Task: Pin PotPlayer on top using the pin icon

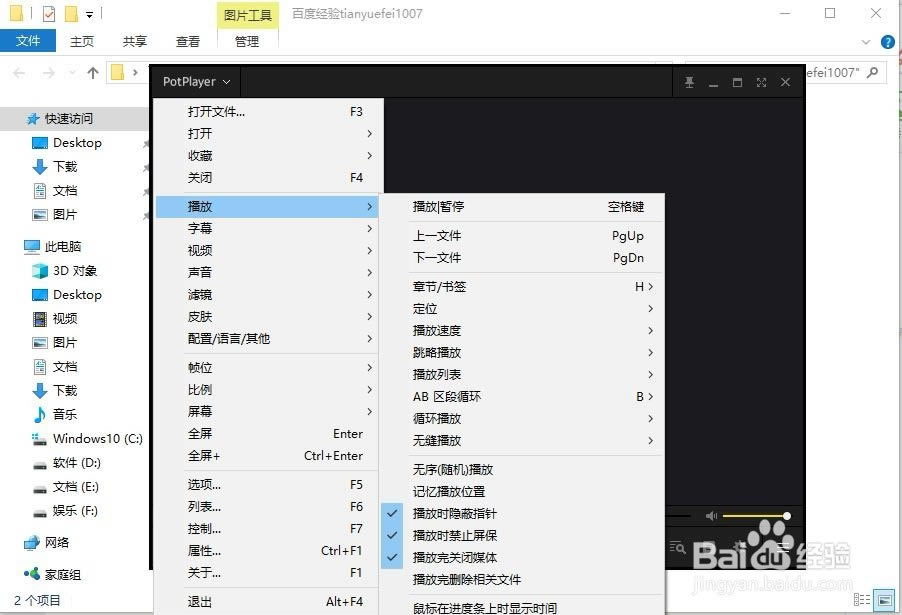Action: [689, 82]
